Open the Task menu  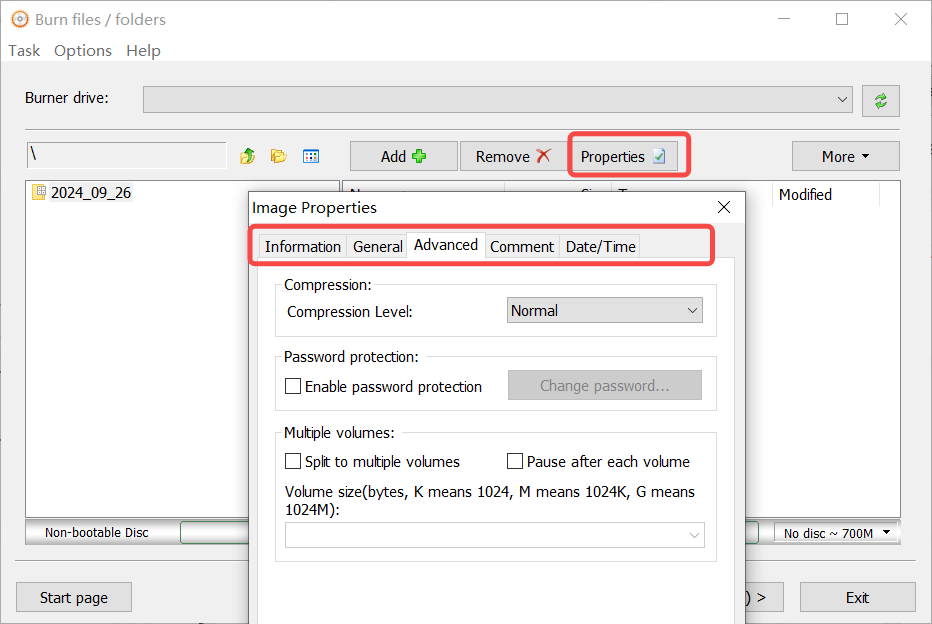[x=24, y=51]
